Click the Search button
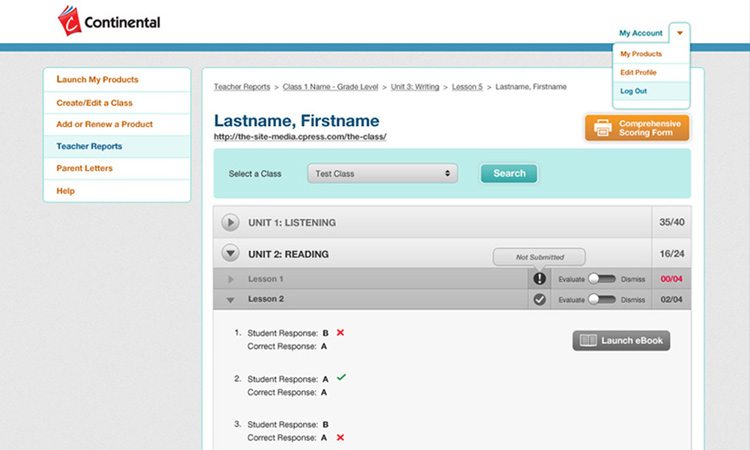This screenshot has width=750, height=450. [509, 174]
